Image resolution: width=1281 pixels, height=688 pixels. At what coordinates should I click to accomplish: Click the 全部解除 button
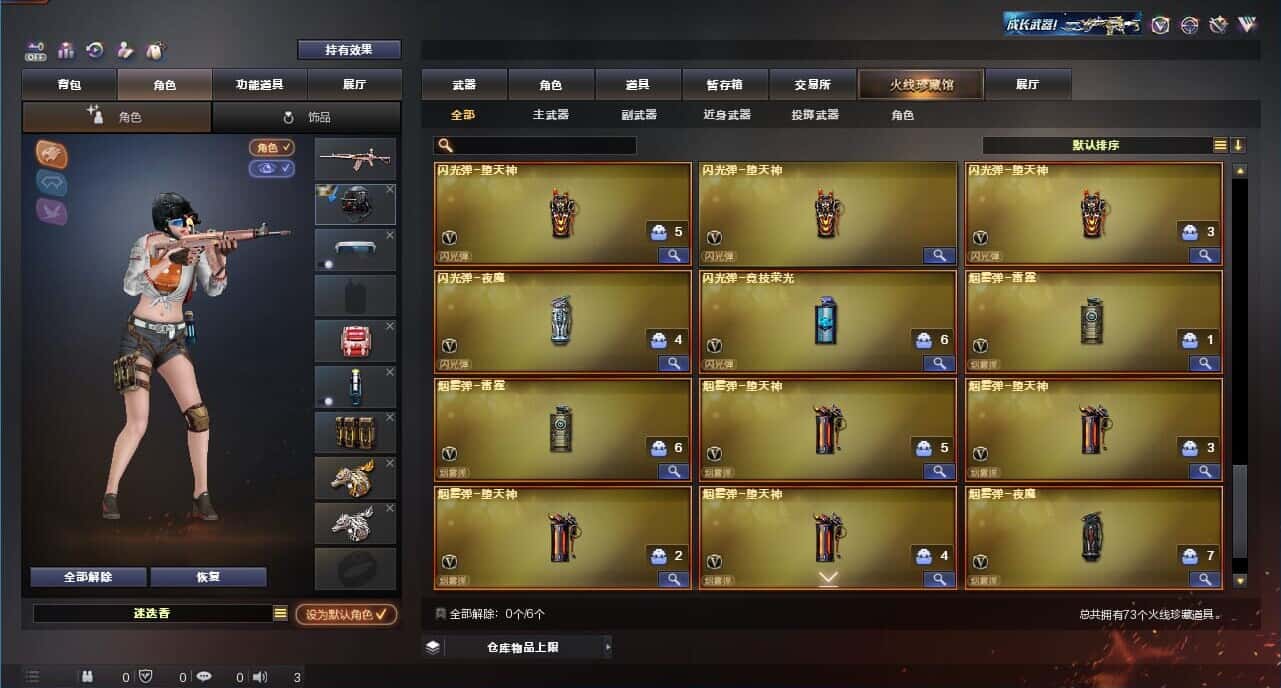click(88, 577)
